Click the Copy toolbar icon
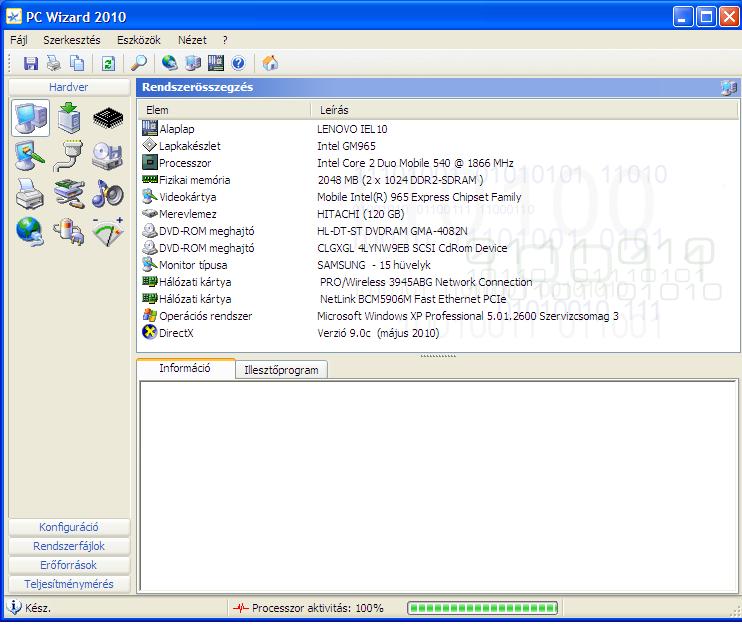This screenshot has height=625, width=742. click(x=76, y=63)
